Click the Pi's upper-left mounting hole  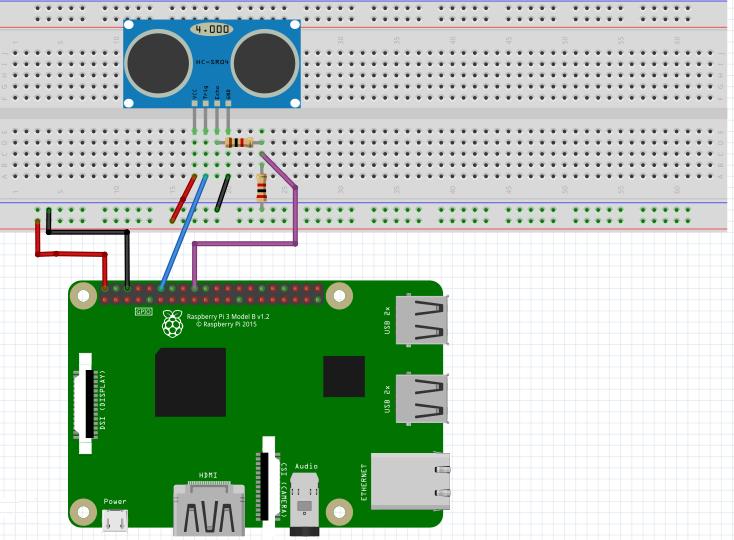(83, 296)
